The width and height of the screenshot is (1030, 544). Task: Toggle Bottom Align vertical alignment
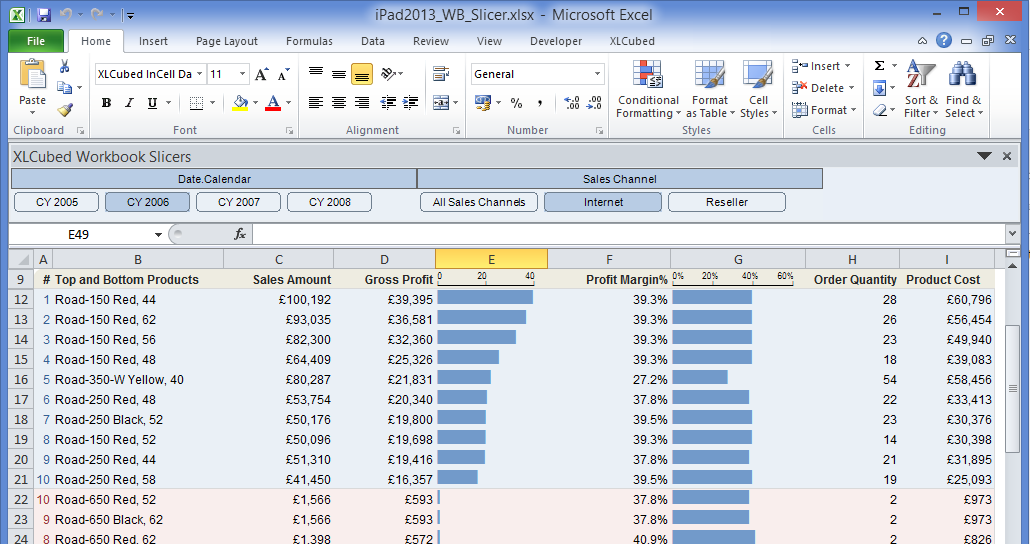[x=362, y=74]
